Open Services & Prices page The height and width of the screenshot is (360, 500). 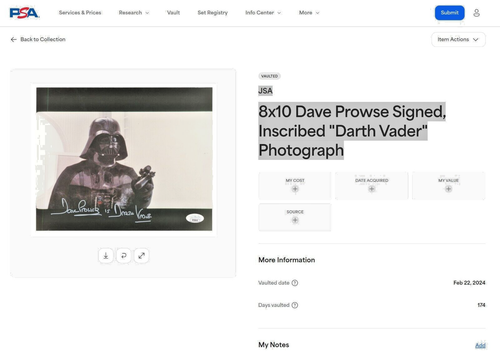[80, 13]
